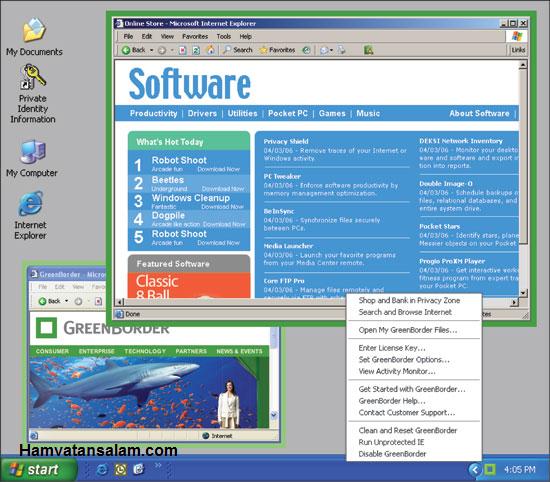The height and width of the screenshot is (482, 550).
Task: Expand hidden quick launch items chevron
Action: pos(158,465)
